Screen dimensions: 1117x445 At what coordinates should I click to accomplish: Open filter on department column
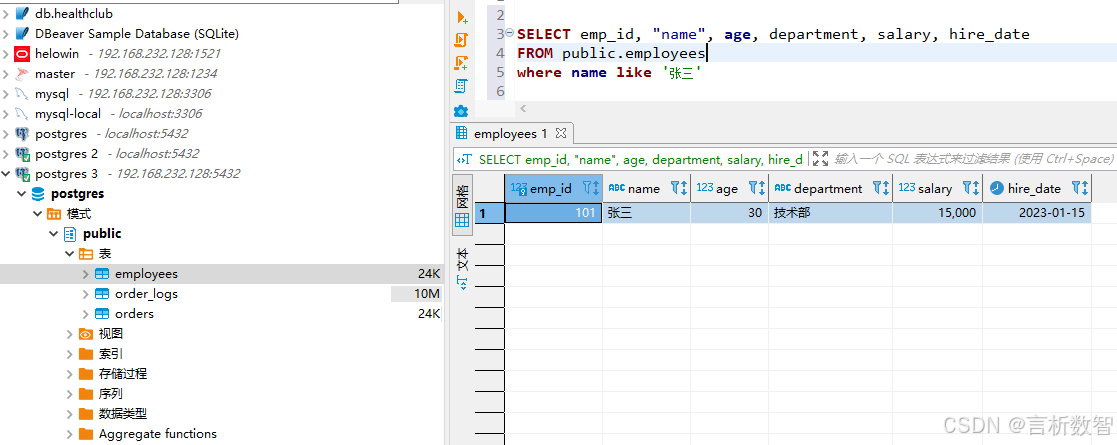tap(877, 188)
